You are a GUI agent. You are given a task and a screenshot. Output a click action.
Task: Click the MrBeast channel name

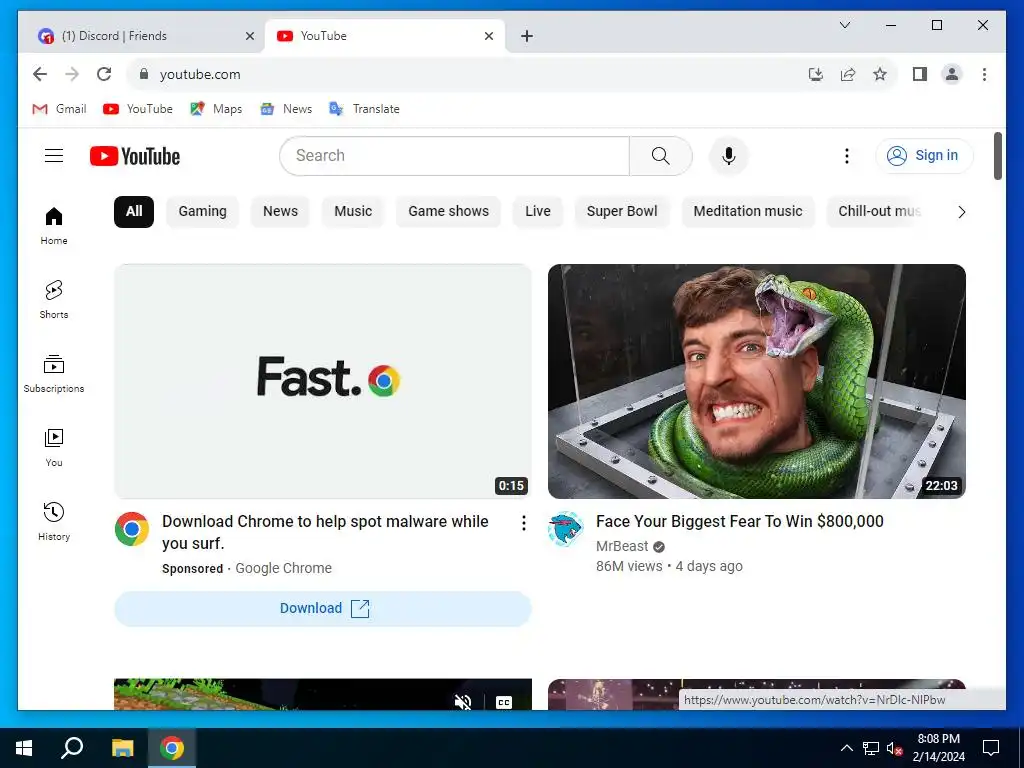[622, 546]
